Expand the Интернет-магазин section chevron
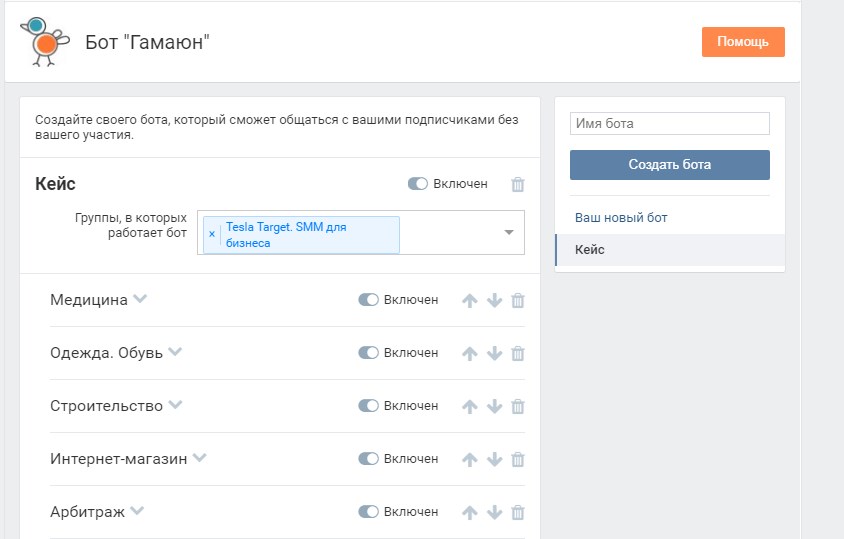The width and height of the screenshot is (844, 539). click(200, 458)
